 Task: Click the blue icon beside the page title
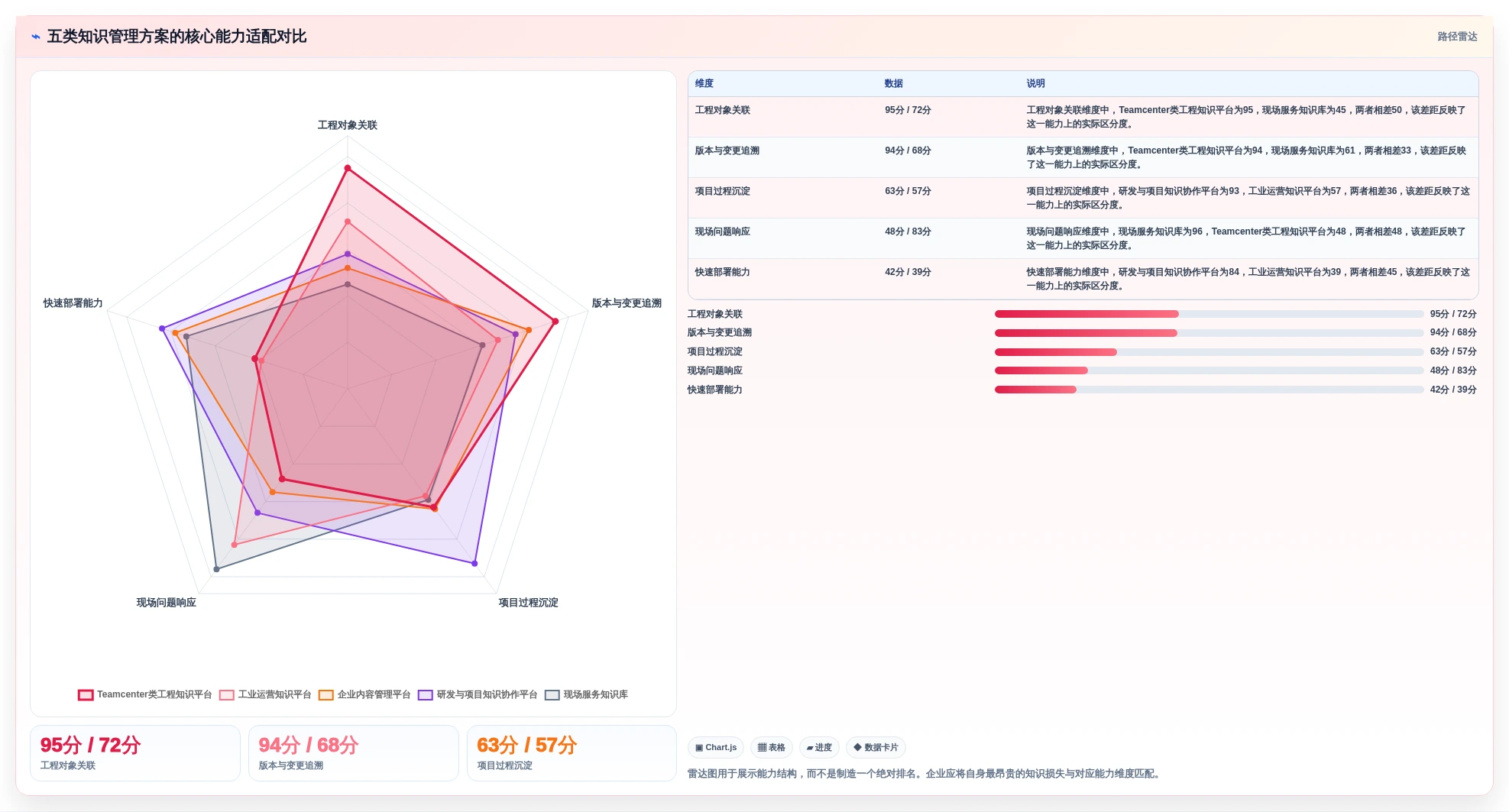tap(35, 37)
